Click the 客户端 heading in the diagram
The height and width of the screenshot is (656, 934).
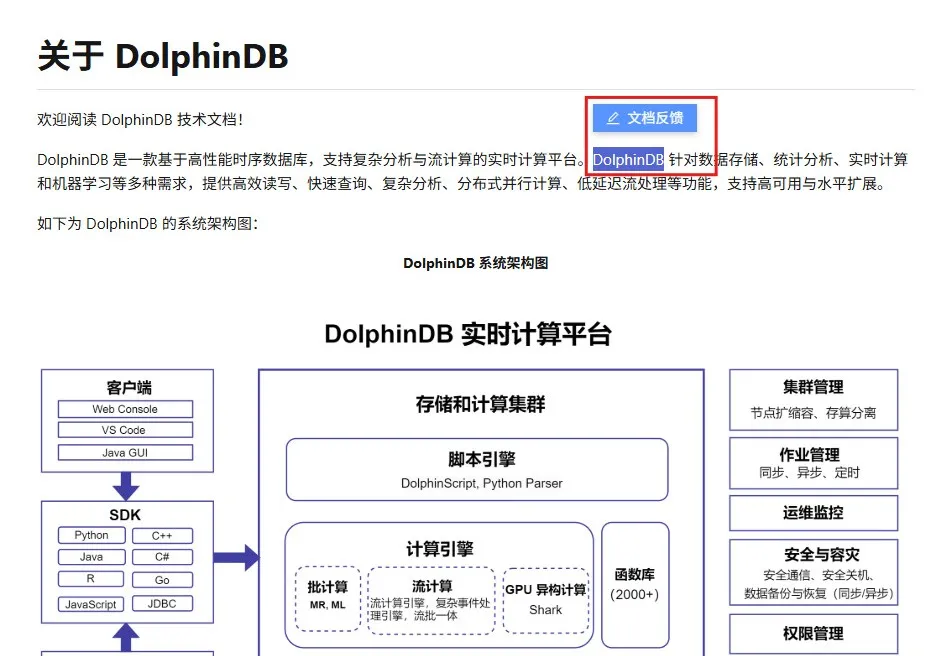pos(129,388)
